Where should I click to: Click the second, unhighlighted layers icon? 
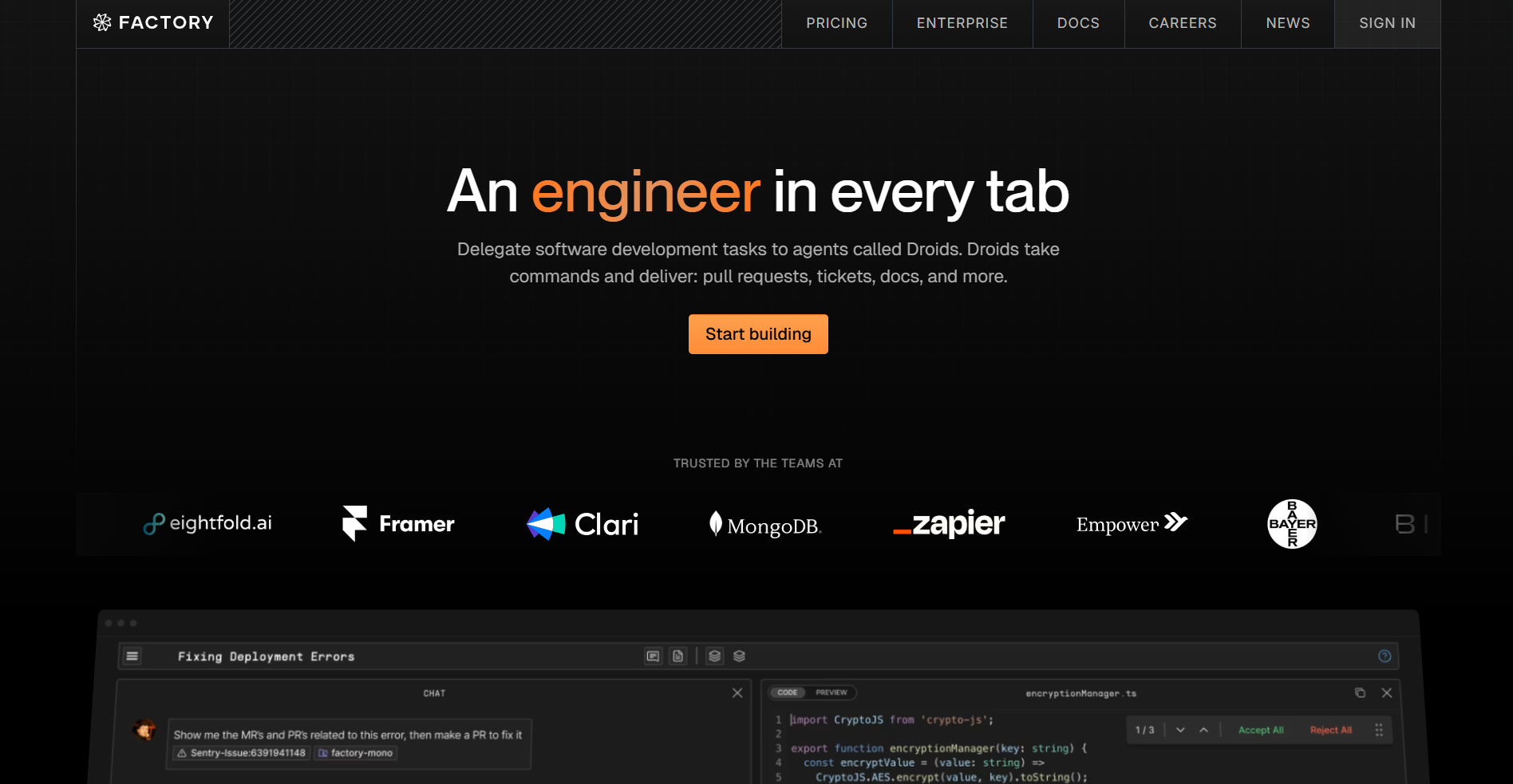[x=739, y=656]
